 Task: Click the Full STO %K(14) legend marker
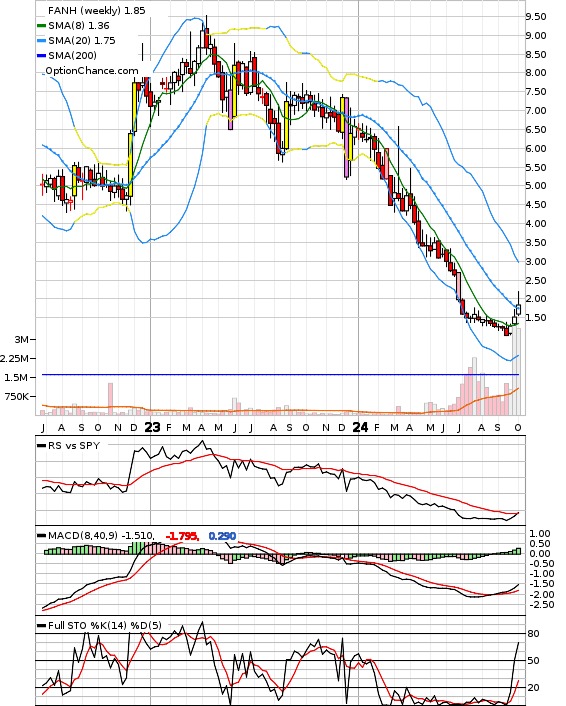pos(41,625)
